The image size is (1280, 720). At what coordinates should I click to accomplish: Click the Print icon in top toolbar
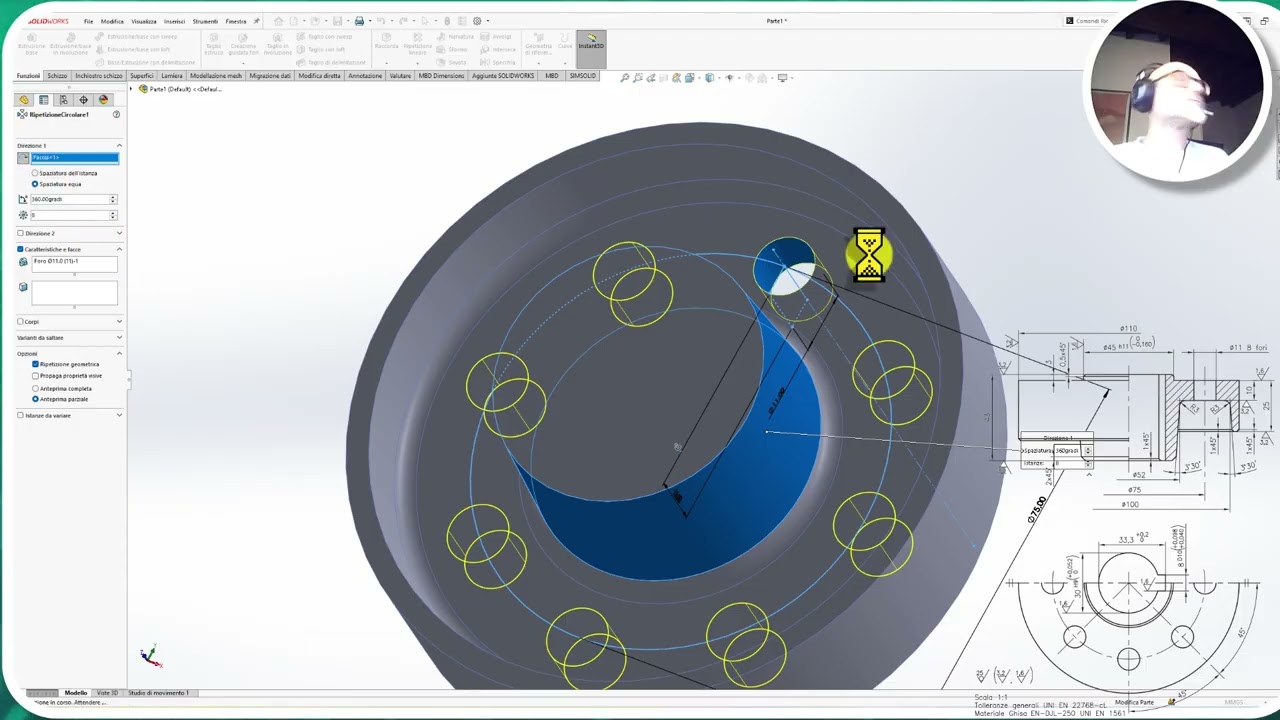[x=359, y=21]
